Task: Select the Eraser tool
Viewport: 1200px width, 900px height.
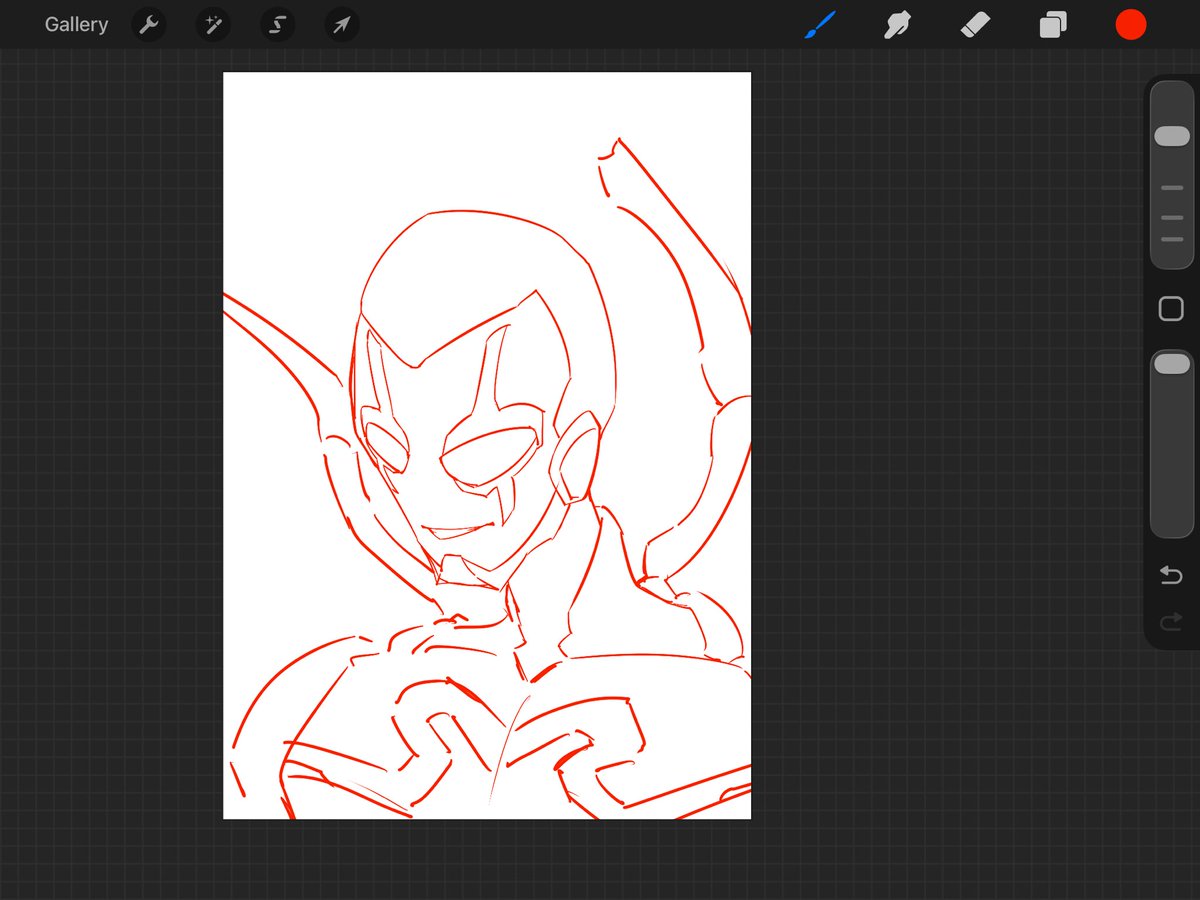Action: point(975,25)
